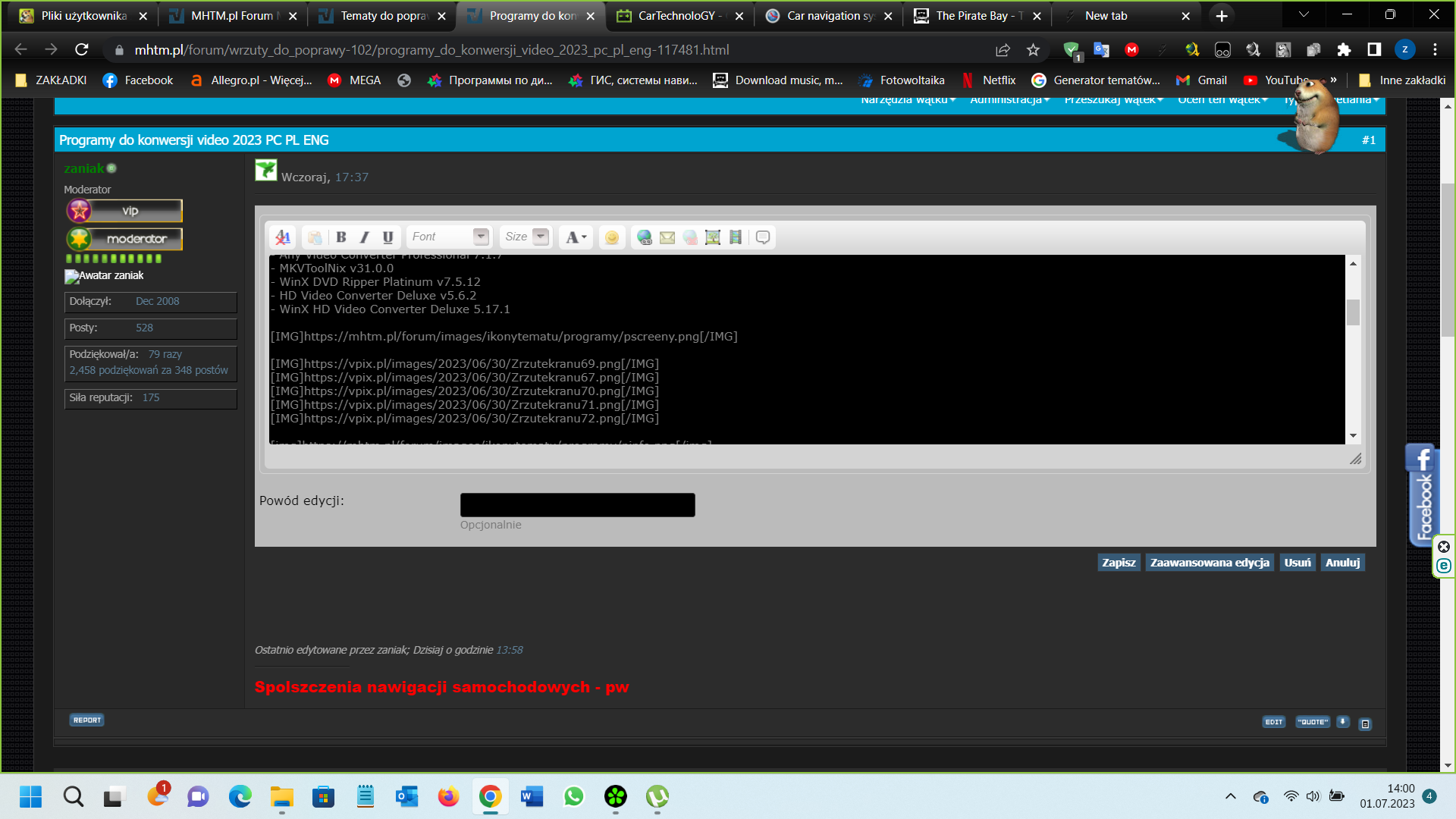This screenshot has height=819, width=1456.
Task: Open the zaniak username link
Action: coord(84,168)
